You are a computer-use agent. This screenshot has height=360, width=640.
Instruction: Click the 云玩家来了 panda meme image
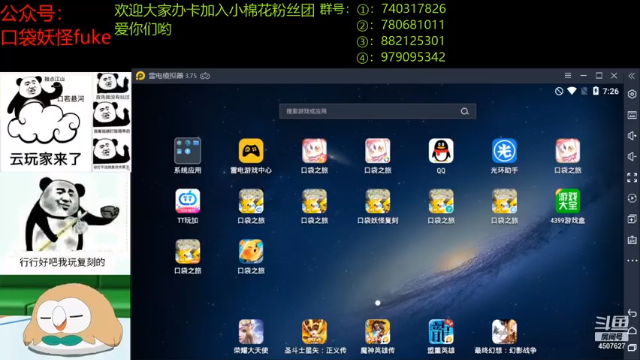tap(46, 122)
